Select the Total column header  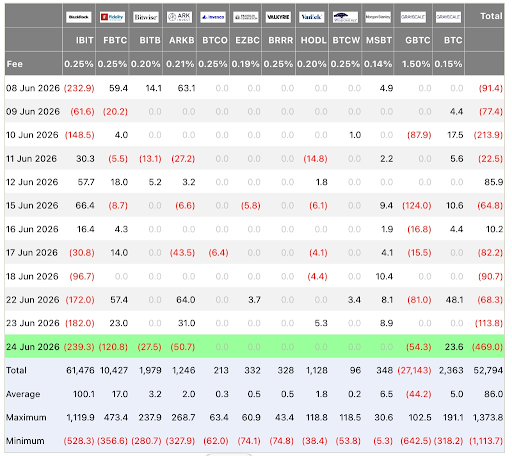491,16
